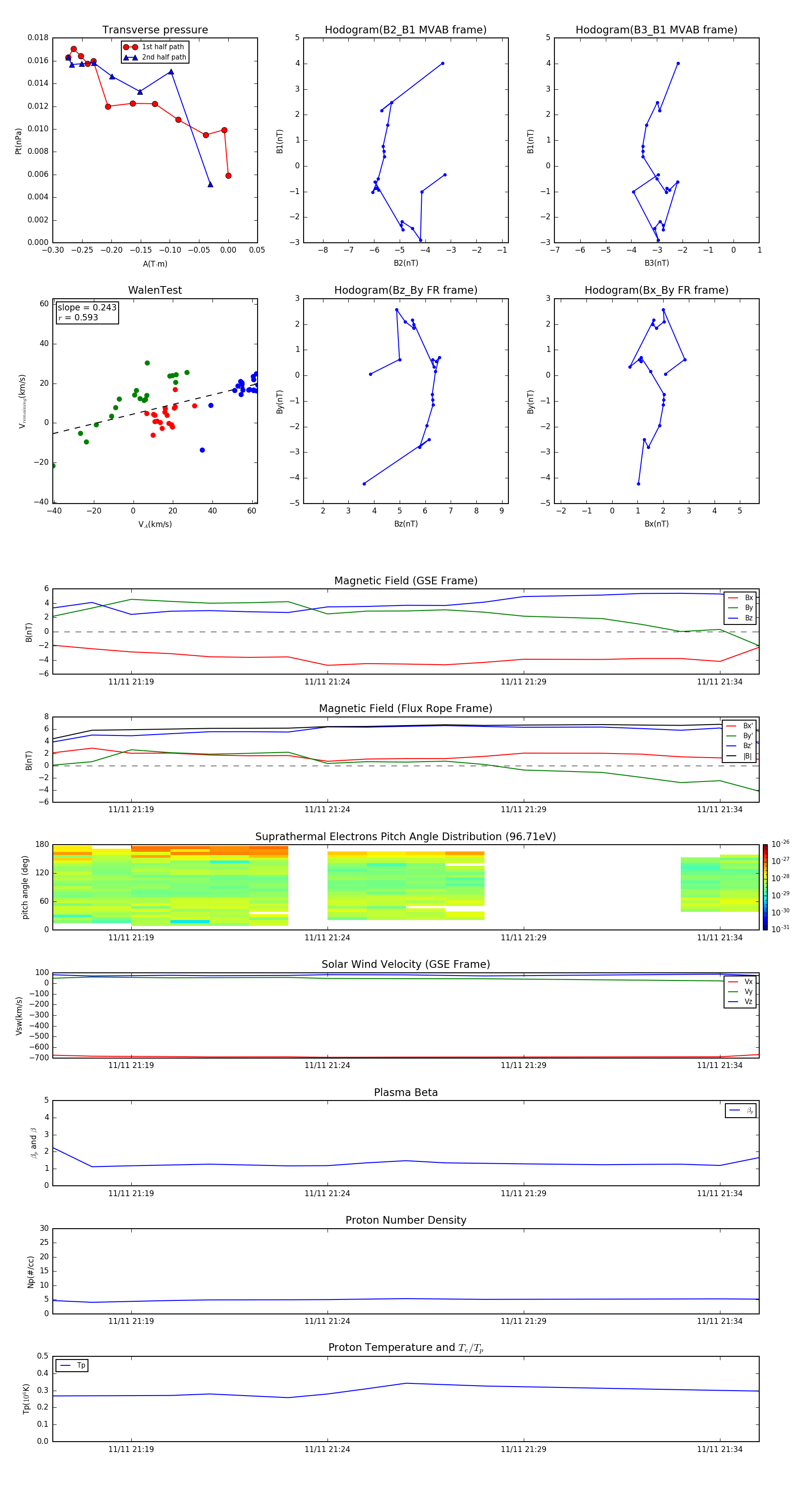Click the 10^-31 colorbar tick label
812x1489 pixels.
tap(780, 929)
